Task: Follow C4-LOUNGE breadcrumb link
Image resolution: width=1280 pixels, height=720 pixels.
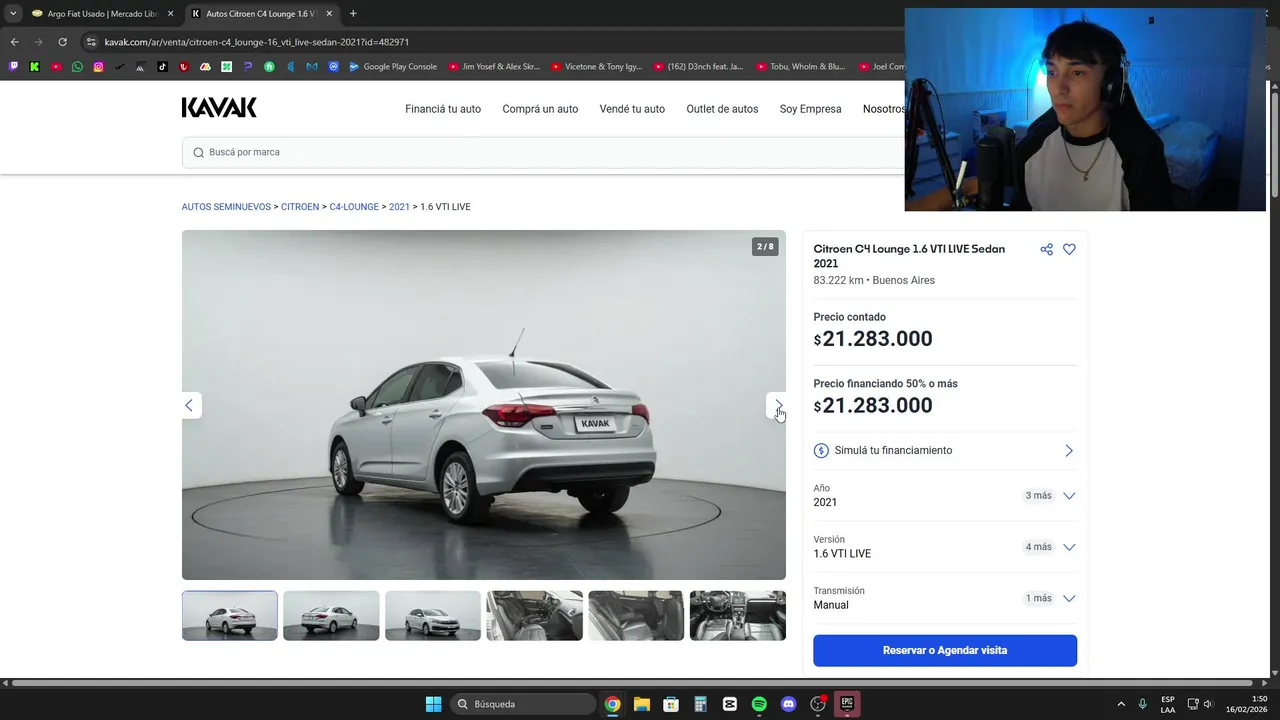Action: [354, 207]
